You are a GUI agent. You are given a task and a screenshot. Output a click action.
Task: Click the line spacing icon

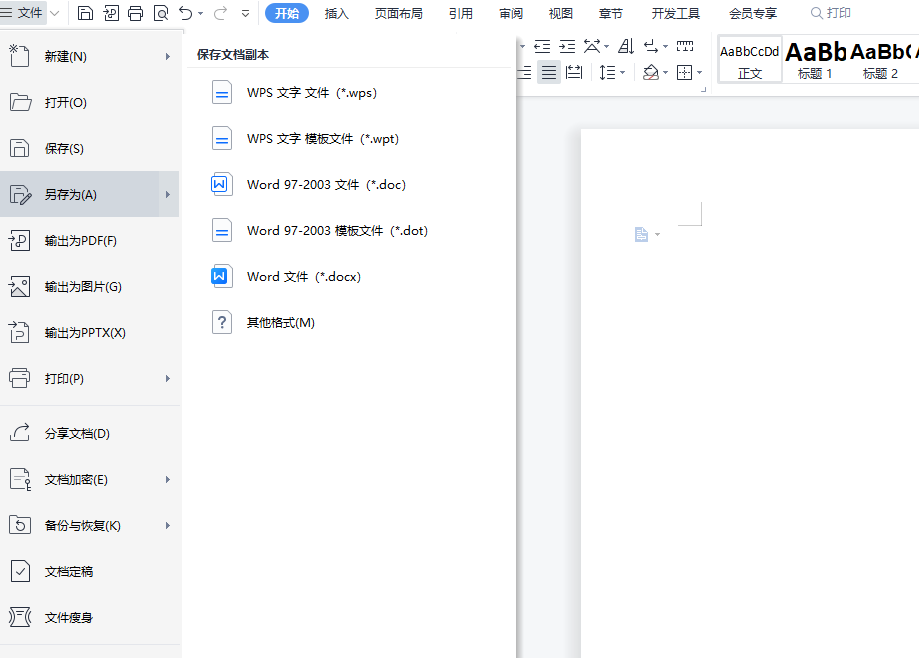coord(607,73)
